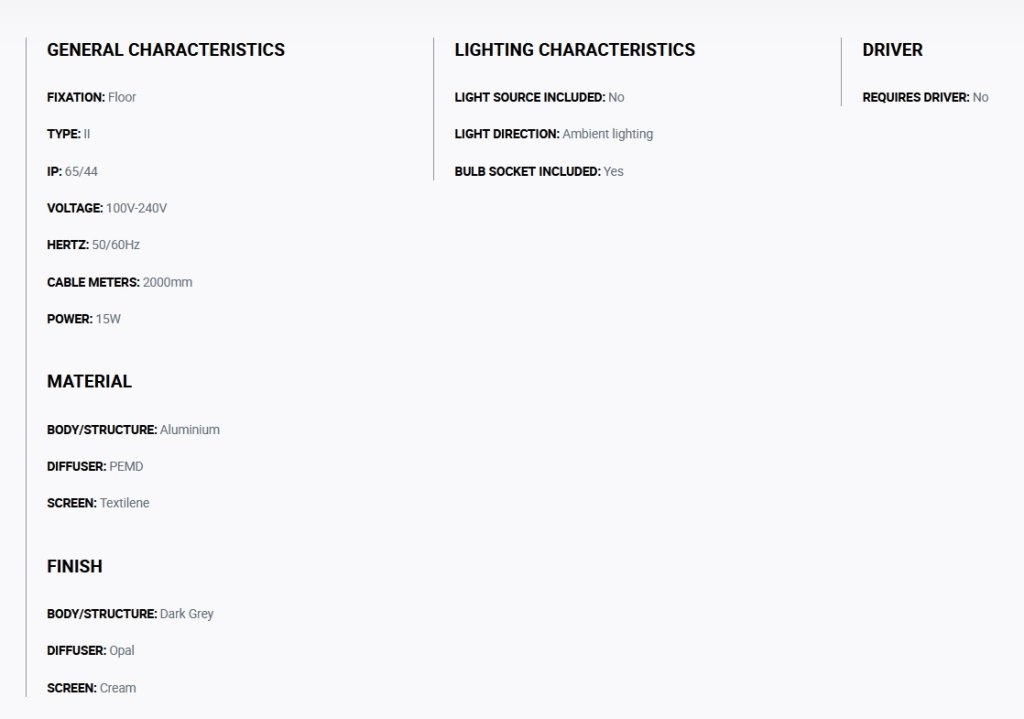Click the General Characteristics heading
1024x719 pixels.
pyautogui.click(x=166, y=50)
